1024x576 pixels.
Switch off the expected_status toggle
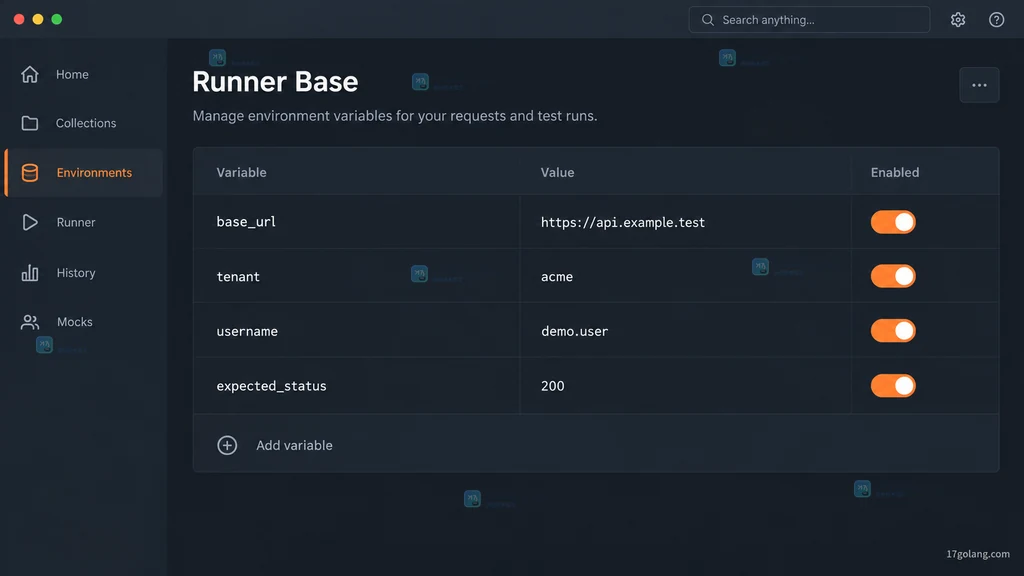click(893, 386)
